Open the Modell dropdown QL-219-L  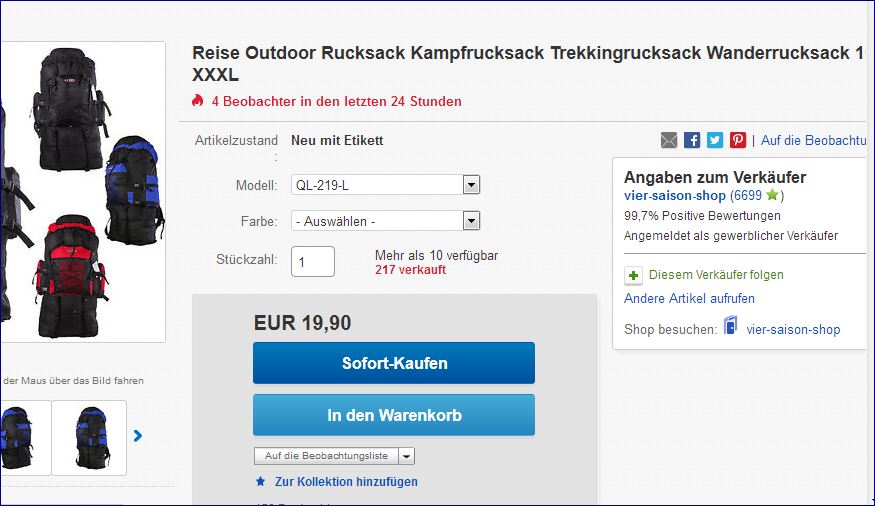pyautogui.click(x=386, y=185)
